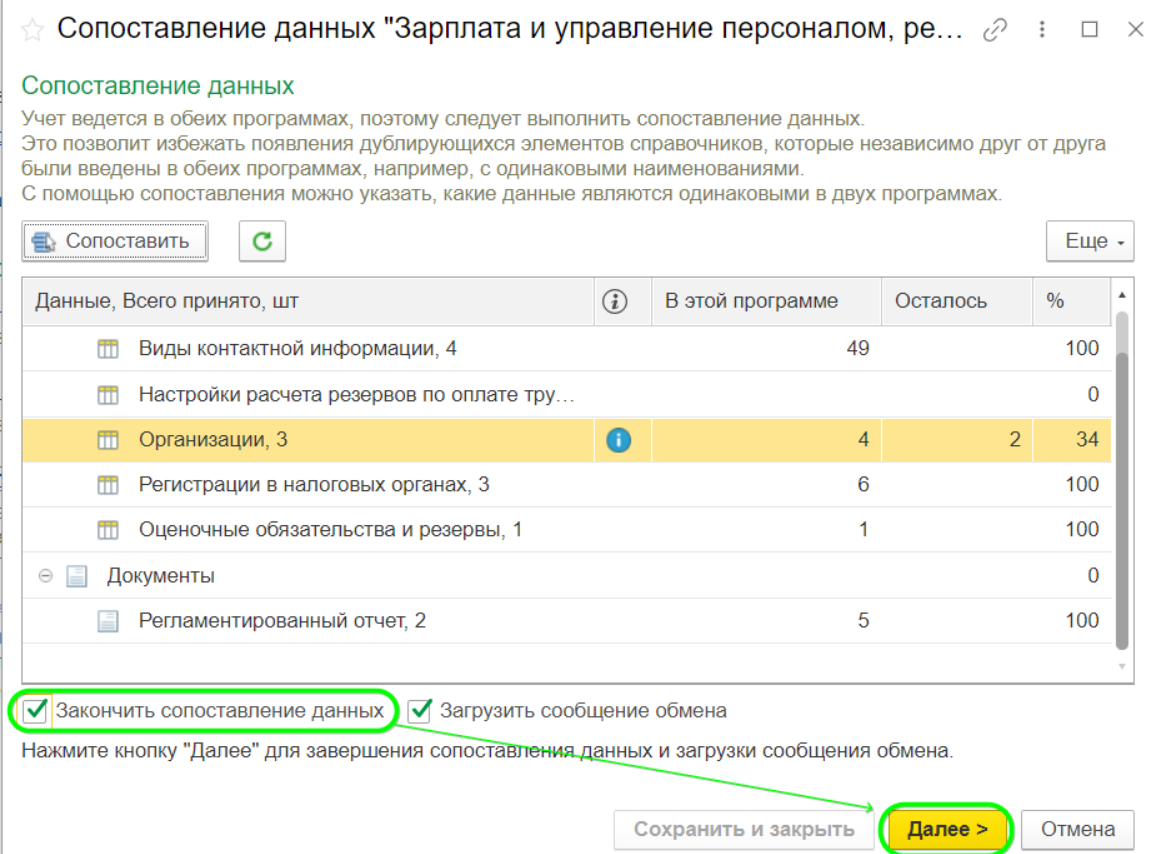Uncheck Закончить сопоставление данных checkbox
The image size is (1153, 854).
[37, 711]
